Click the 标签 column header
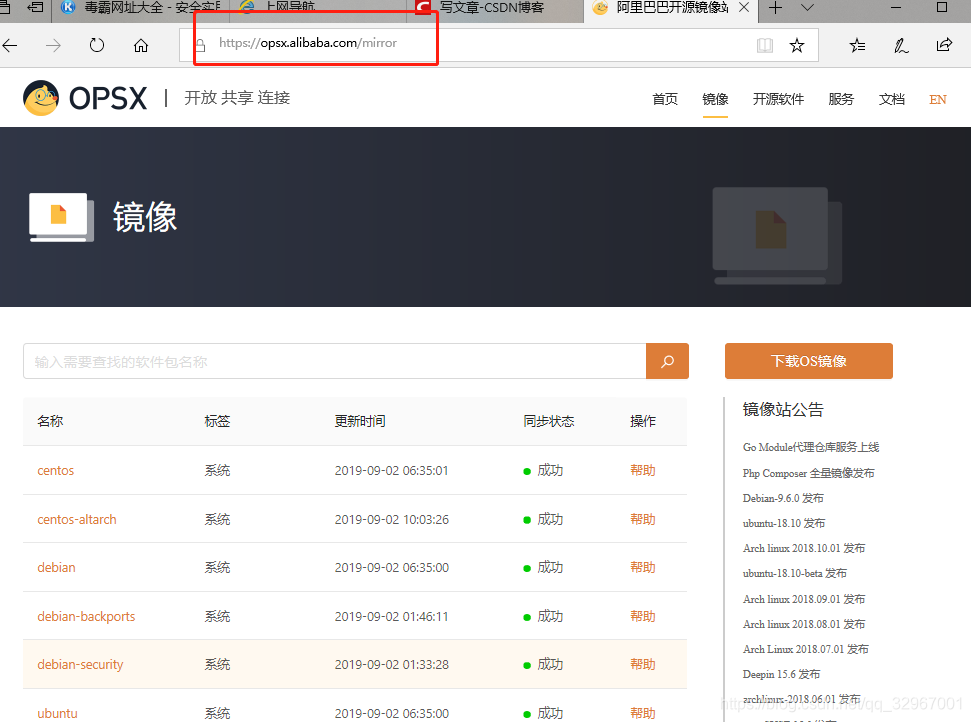Viewport: 971px width, 722px height. click(217, 421)
